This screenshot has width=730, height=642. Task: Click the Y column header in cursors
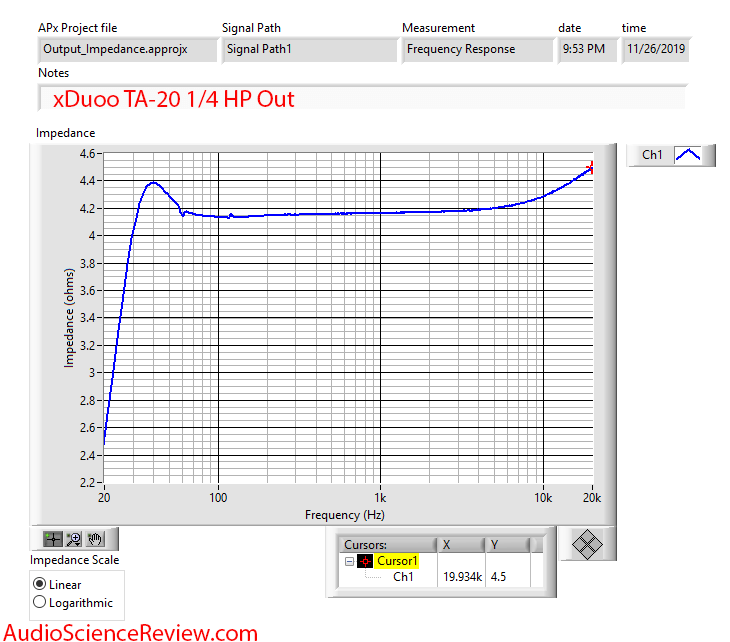[x=507, y=545]
